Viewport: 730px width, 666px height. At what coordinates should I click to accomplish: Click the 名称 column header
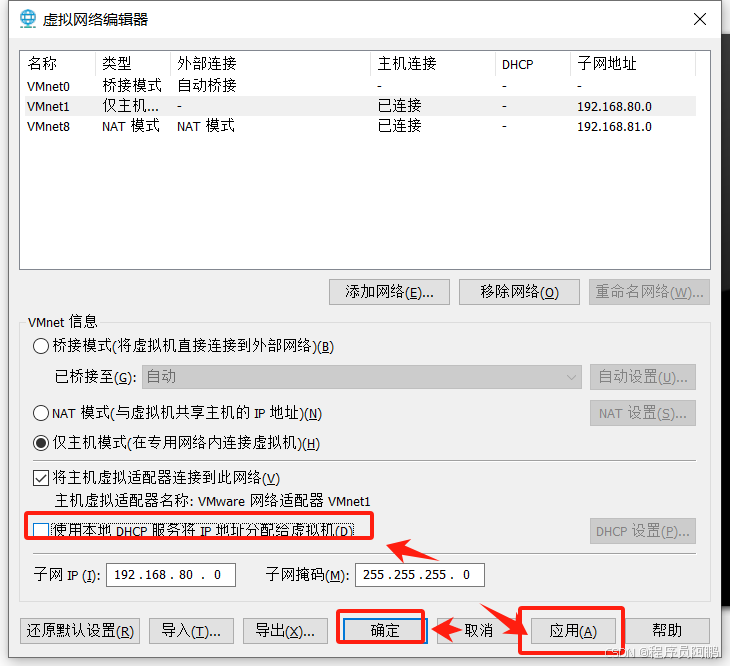[x=59, y=63]
